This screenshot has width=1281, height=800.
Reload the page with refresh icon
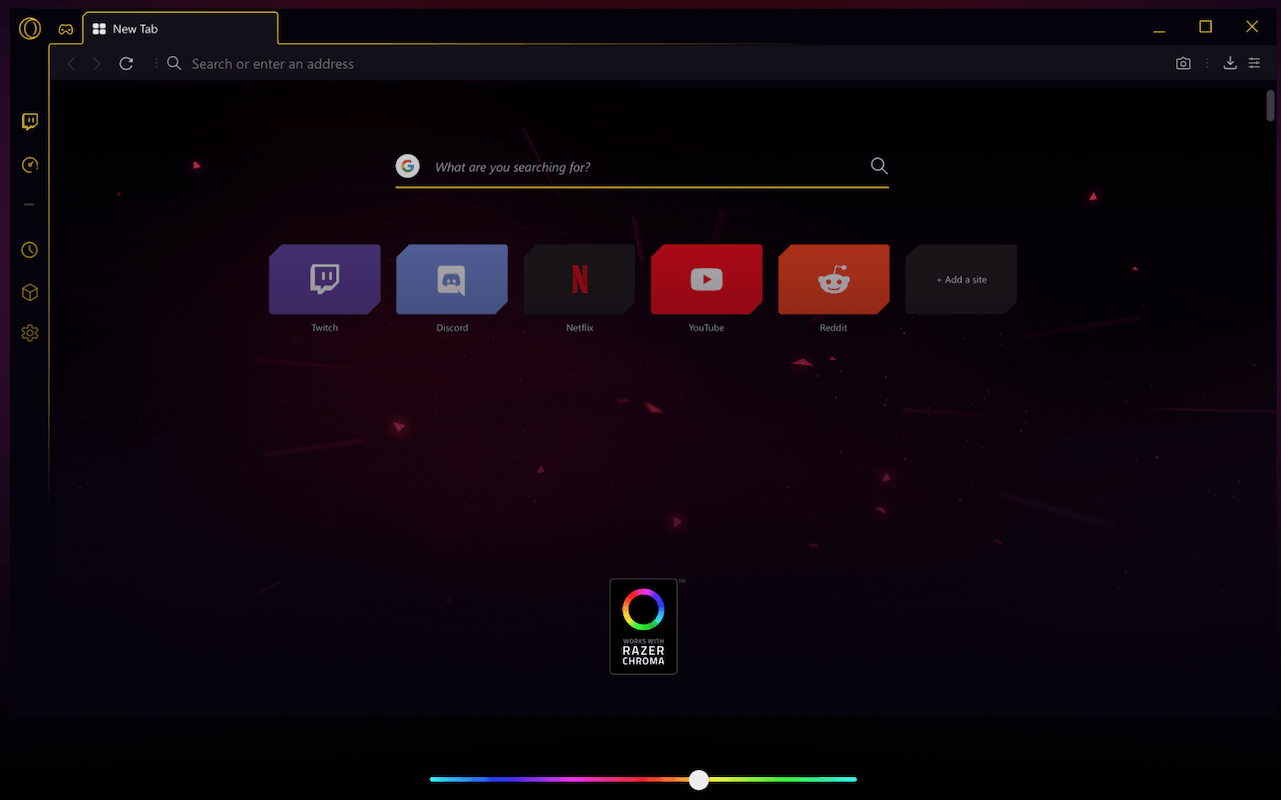point(126,64)
